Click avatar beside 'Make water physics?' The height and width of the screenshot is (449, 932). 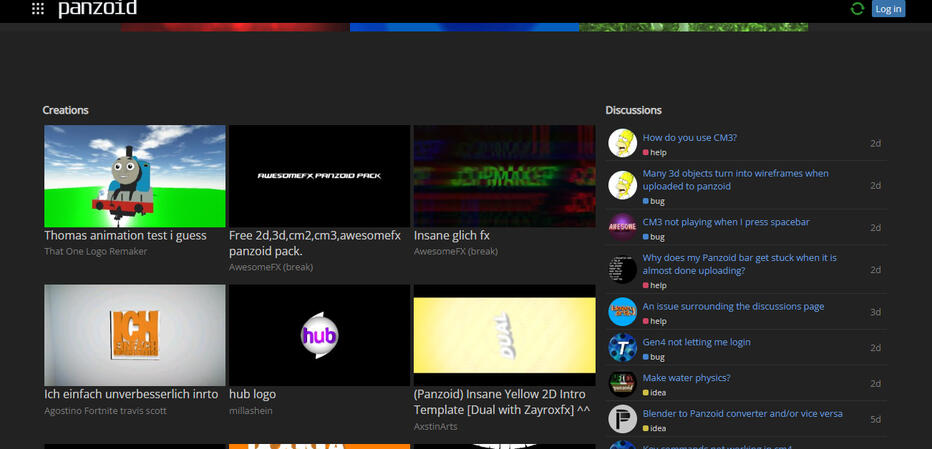(622, 383)
